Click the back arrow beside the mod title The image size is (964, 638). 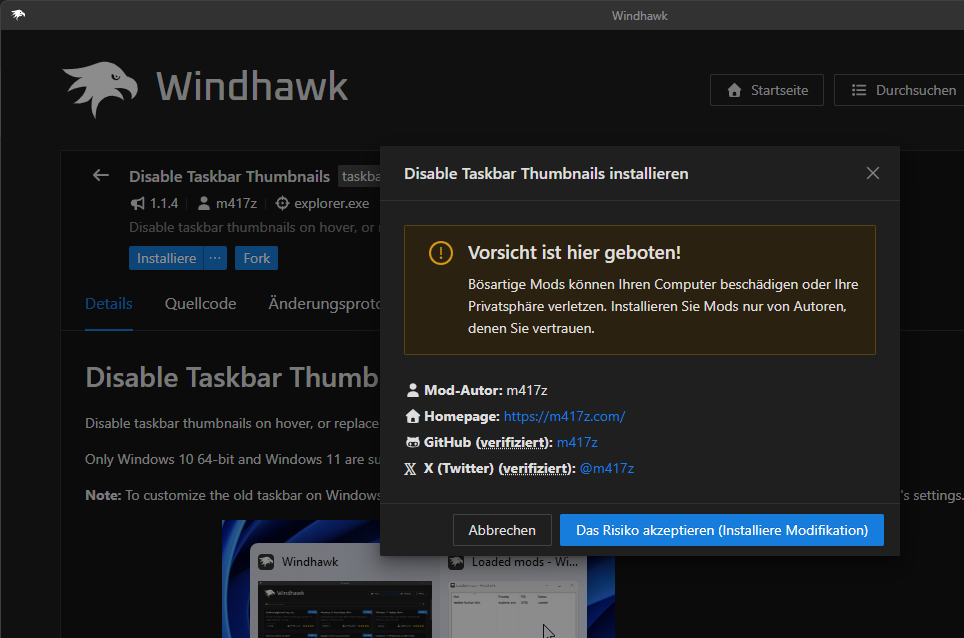(x=100, y=175)
